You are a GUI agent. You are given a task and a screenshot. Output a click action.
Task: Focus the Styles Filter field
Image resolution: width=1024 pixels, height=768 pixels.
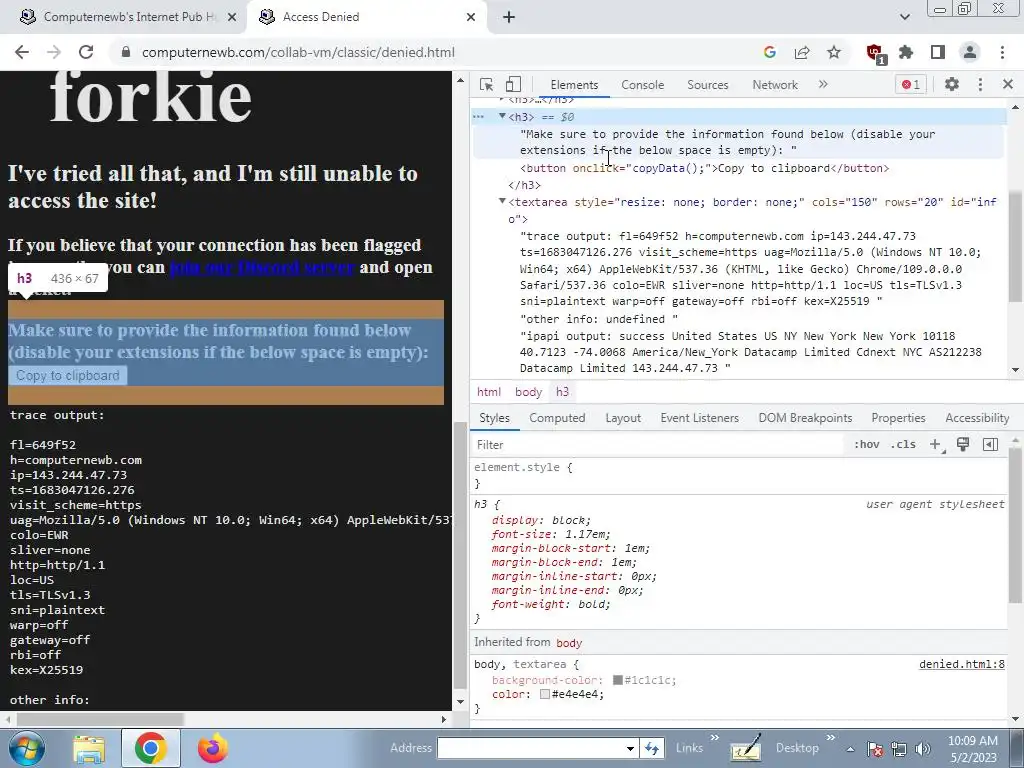(x=658, y=445)
